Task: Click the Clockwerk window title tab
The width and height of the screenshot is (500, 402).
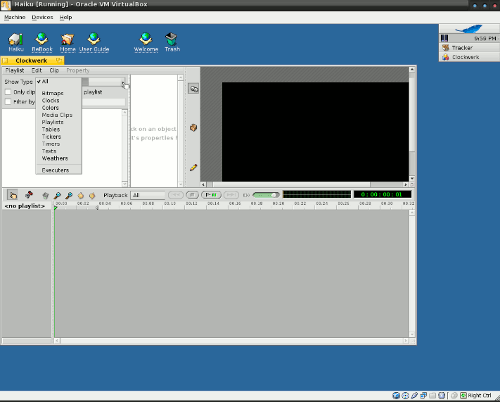Action: (x=32, y=60)
